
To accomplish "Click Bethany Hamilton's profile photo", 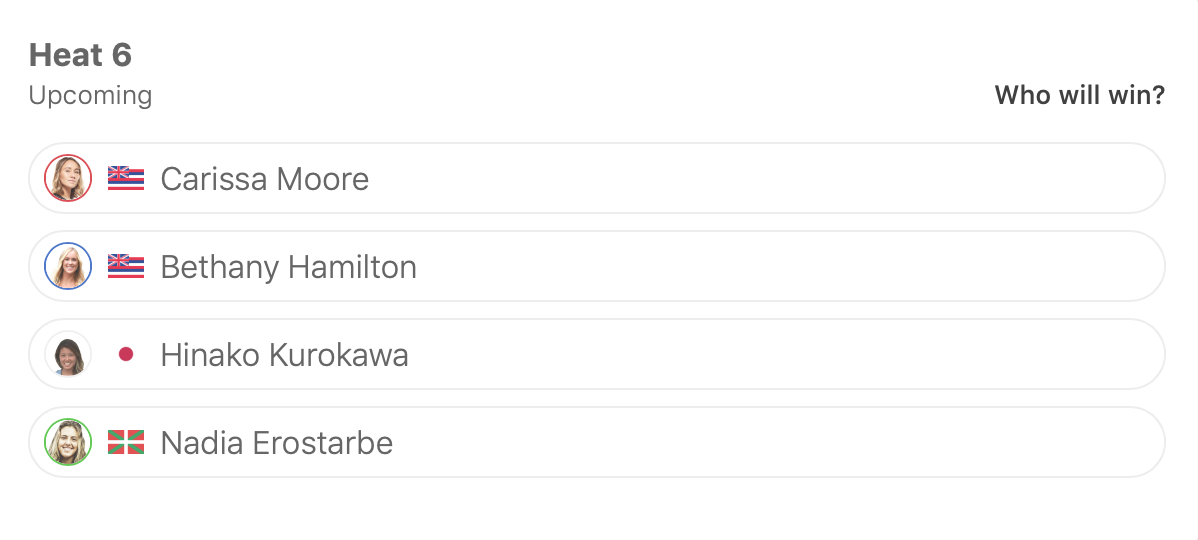I will [x=68, y=267].
